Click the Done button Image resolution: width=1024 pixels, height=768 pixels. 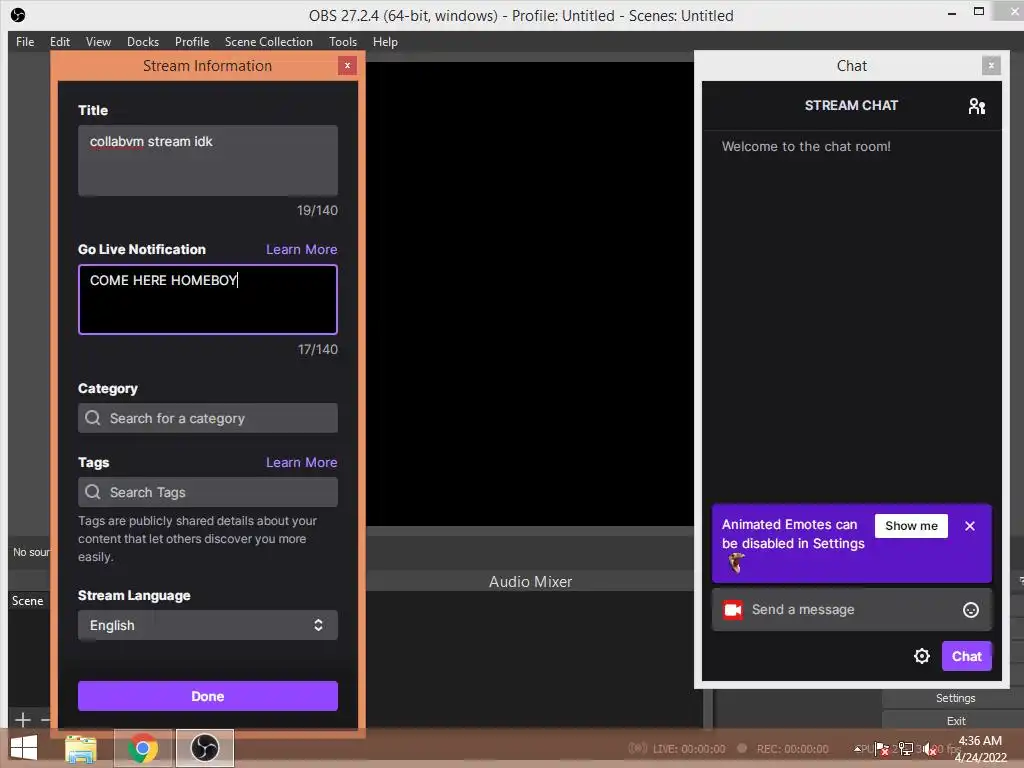point(208,696)
